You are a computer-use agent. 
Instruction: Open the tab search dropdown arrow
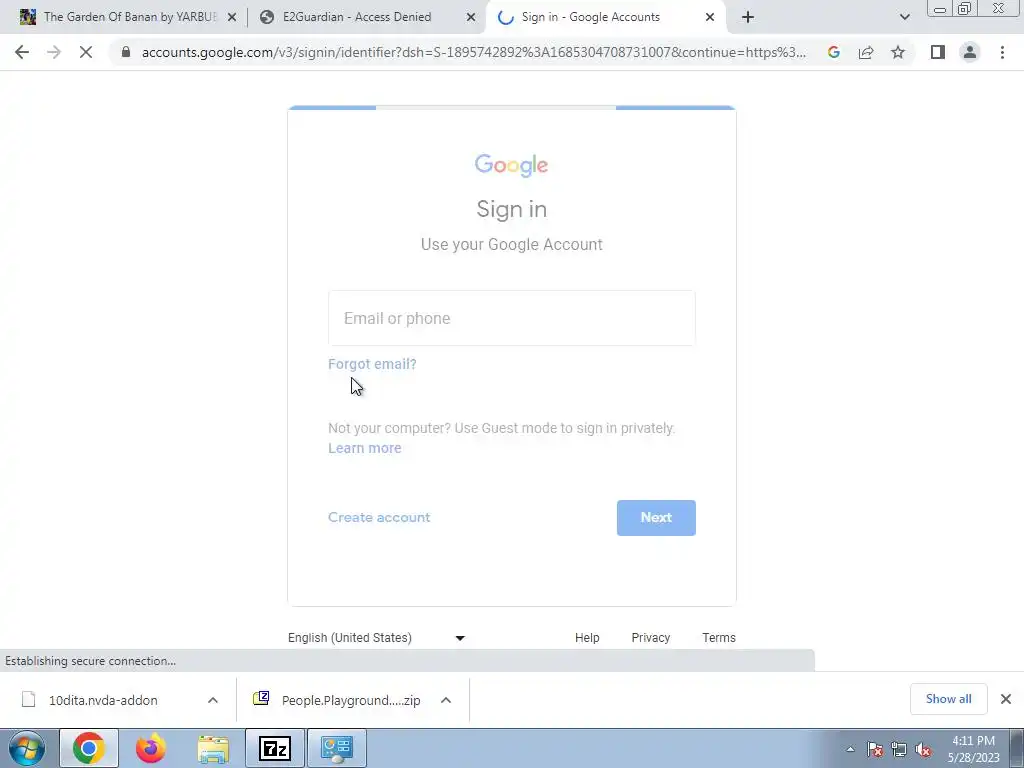tap(904, 17)
